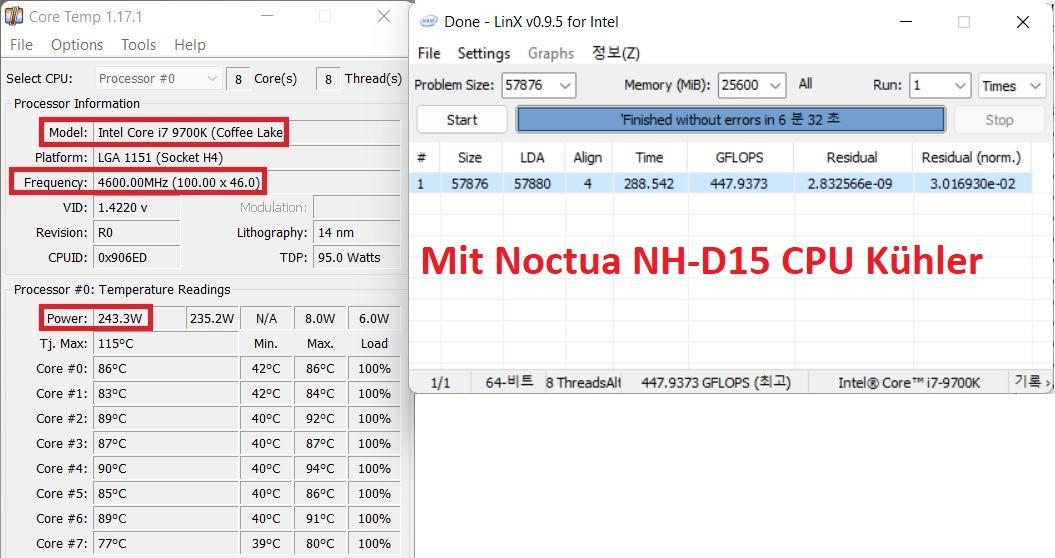Click the Residual column header
This screenshot has width=1055, height=558.
pyautogui.click(x=852, y=158)
